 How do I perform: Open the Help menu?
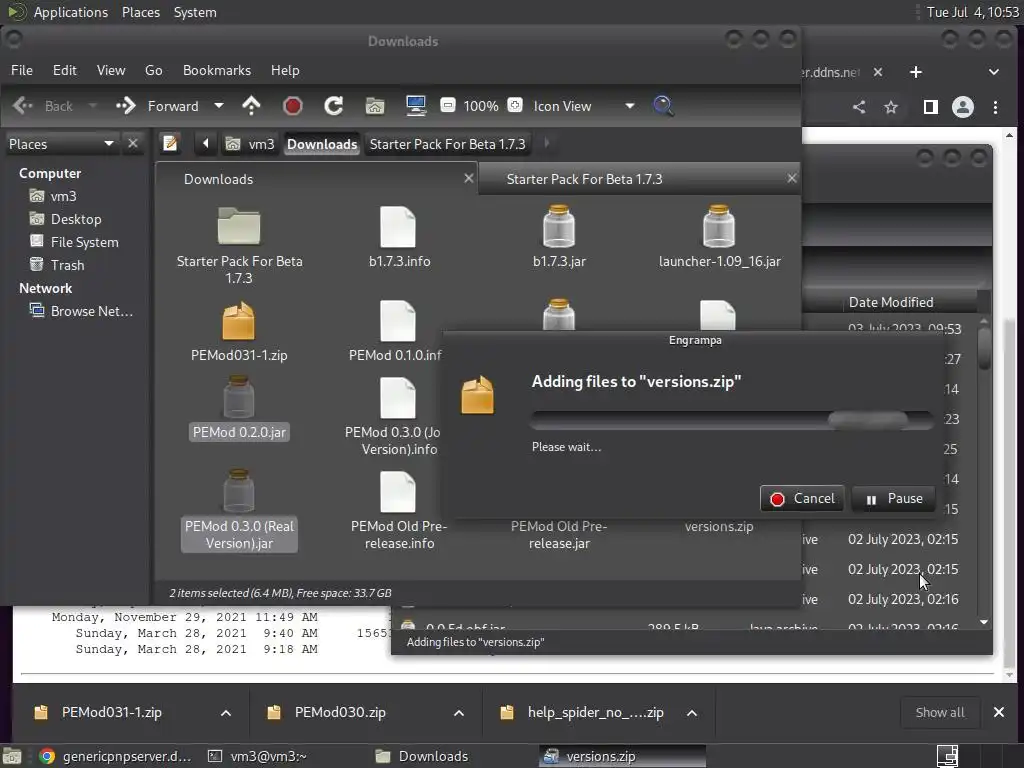[x=285, y=70]
